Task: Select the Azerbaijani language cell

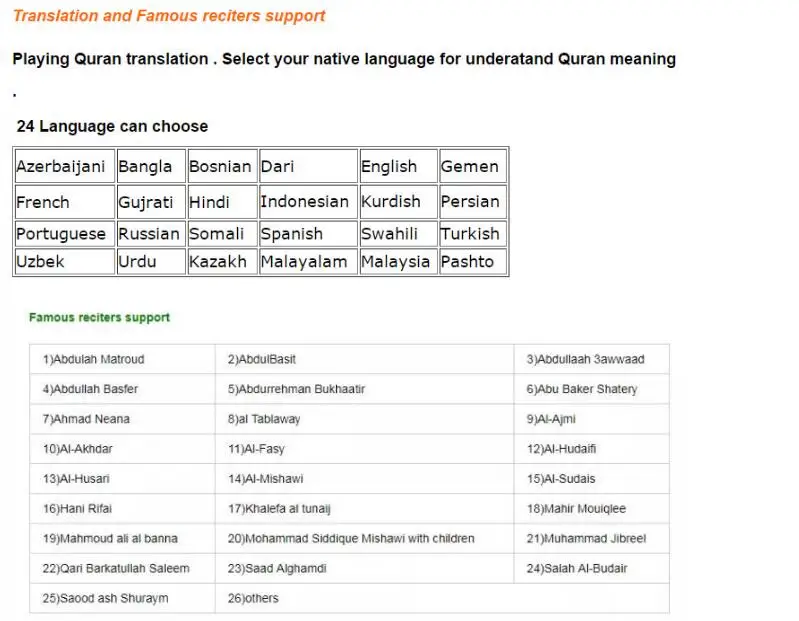Action: coord(65,166)
